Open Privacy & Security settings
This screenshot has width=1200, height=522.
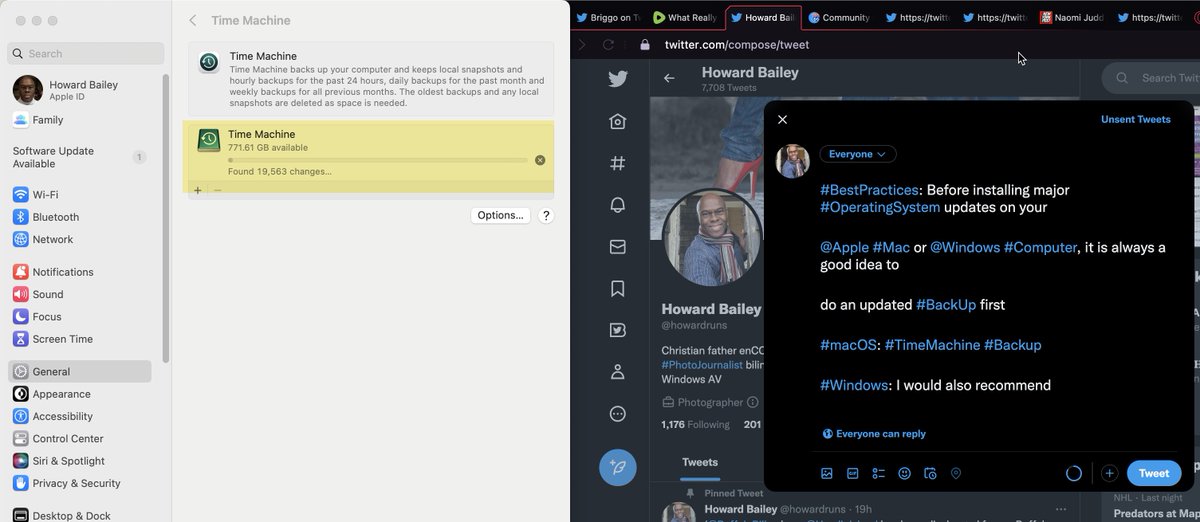(x=80, y=483)
